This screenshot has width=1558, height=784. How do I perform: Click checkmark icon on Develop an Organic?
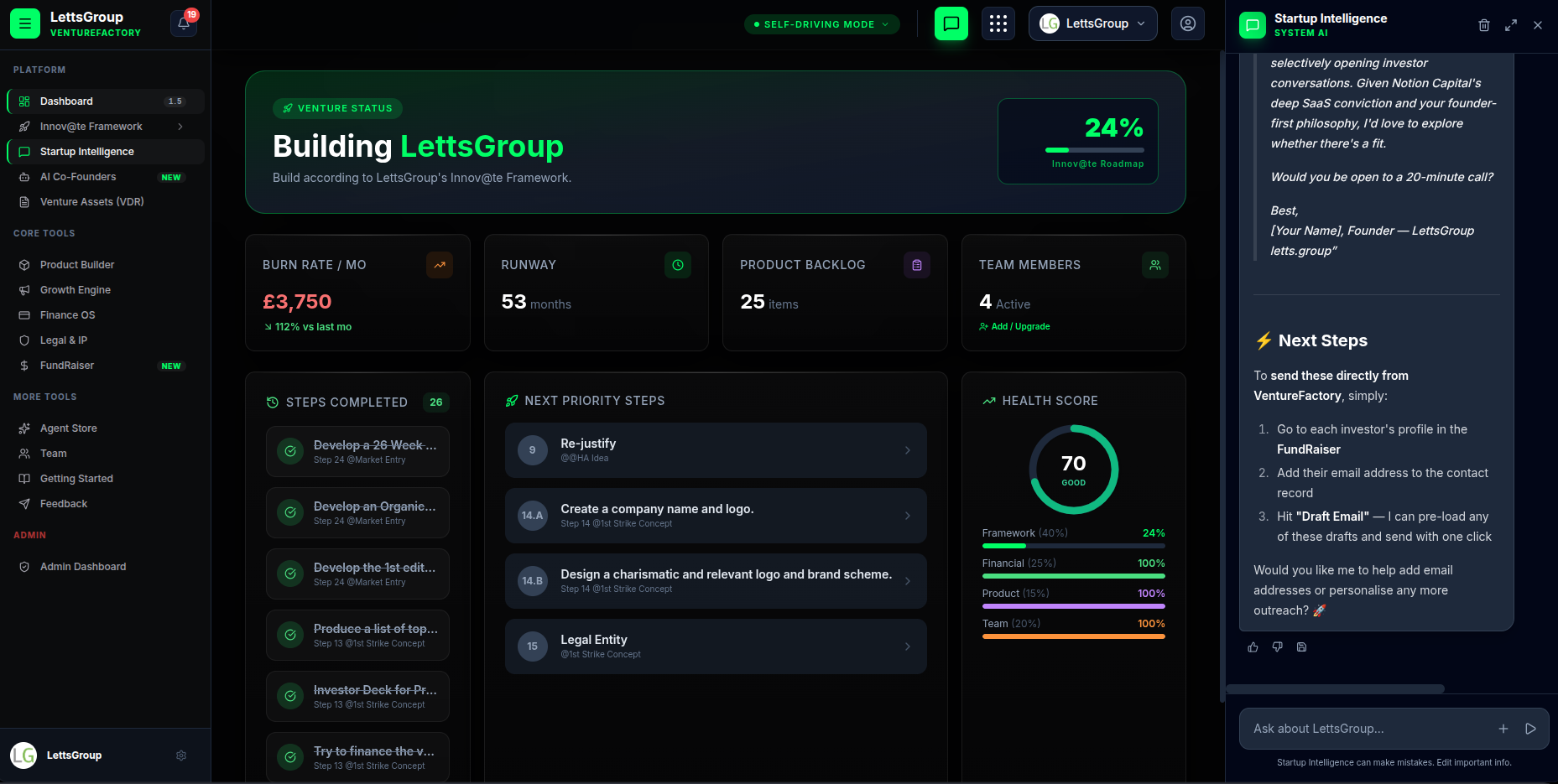(x=290, y=512)
